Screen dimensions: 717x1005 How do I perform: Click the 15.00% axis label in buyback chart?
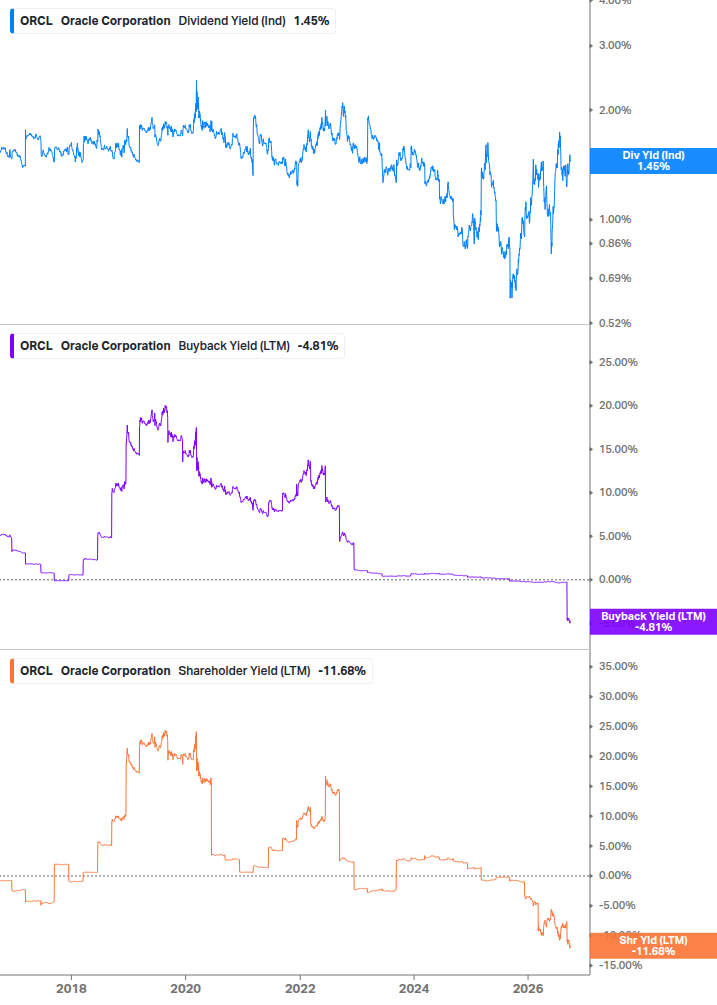pos(618,449)
